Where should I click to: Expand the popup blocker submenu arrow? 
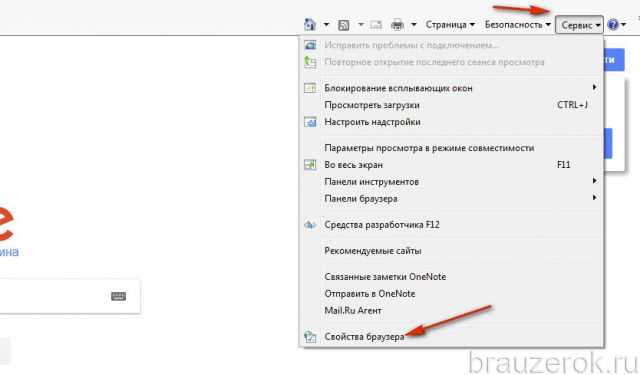[595, 87]
